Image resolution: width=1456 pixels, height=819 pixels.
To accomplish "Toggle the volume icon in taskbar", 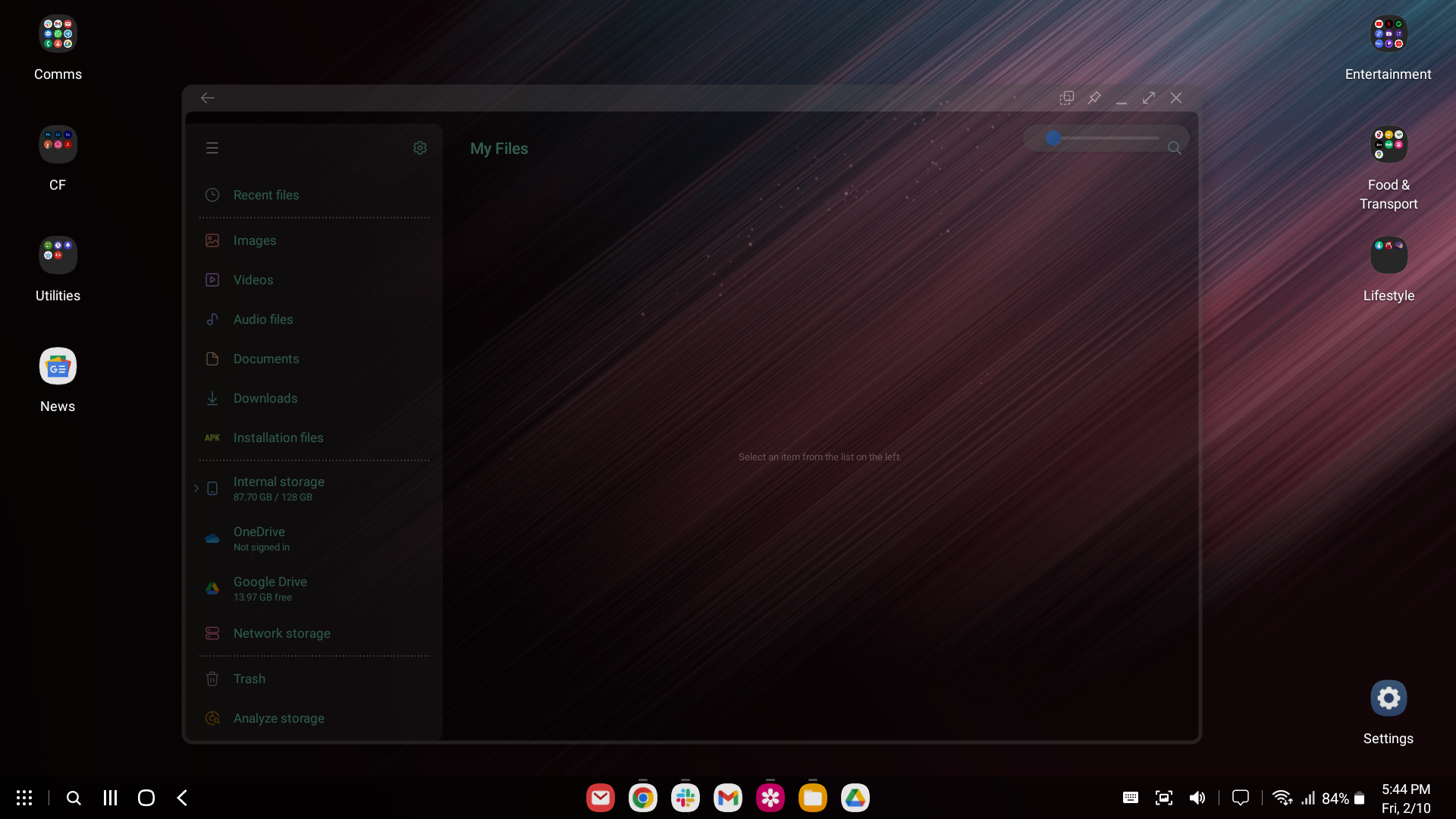I will pos(1197,798).
